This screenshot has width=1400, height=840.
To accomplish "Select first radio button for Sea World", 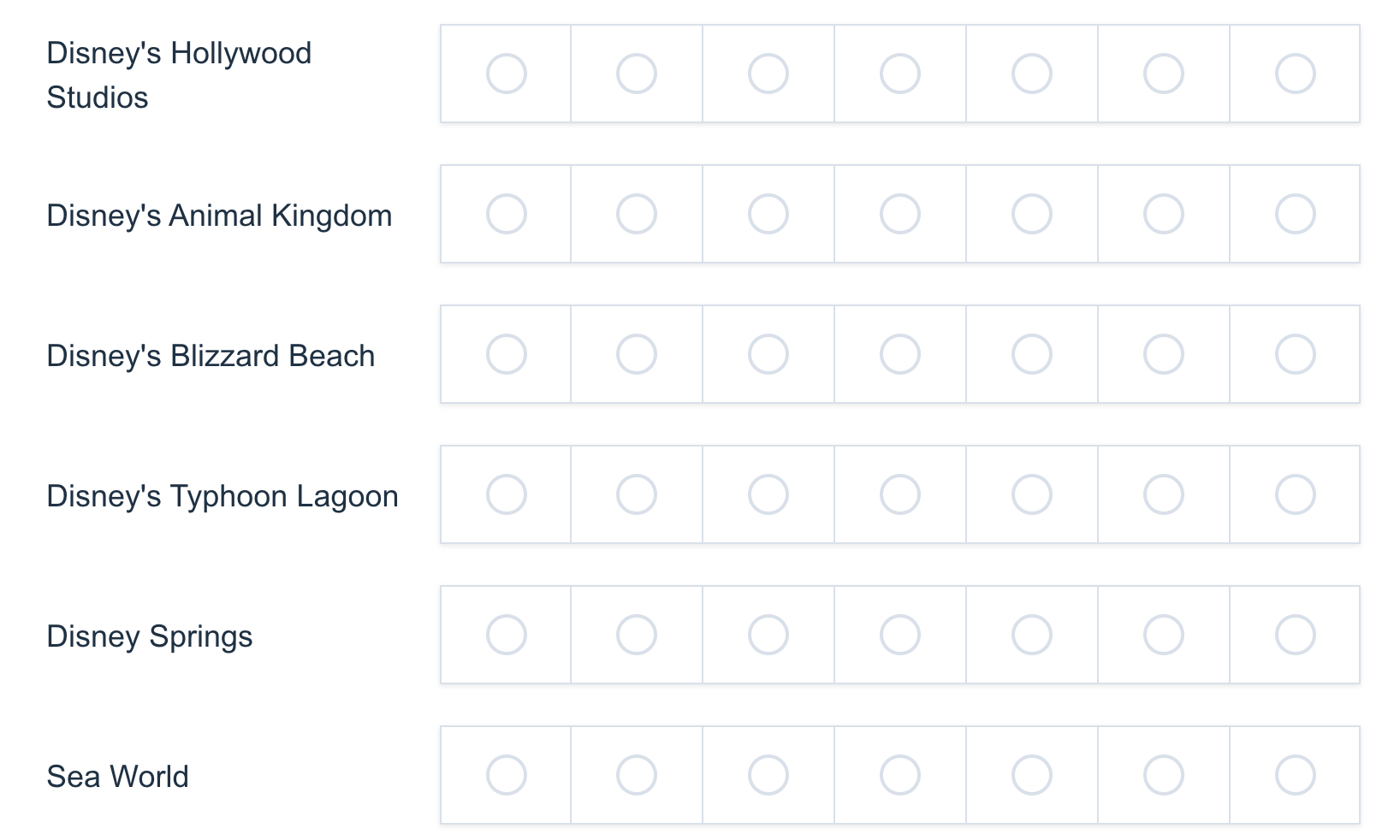I will [507, 775].
